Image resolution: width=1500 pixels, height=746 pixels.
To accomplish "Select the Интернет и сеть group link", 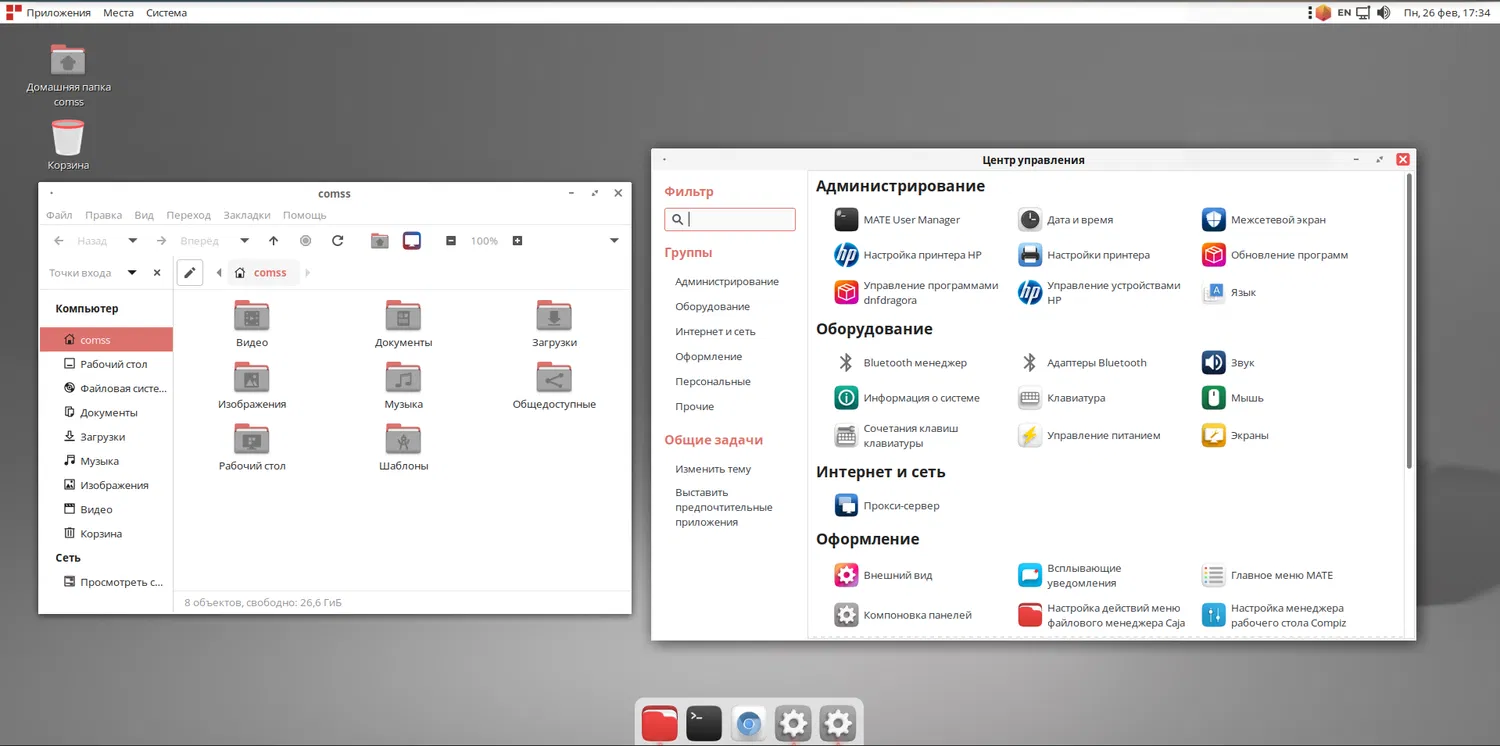I will click(x=715, y=332).
